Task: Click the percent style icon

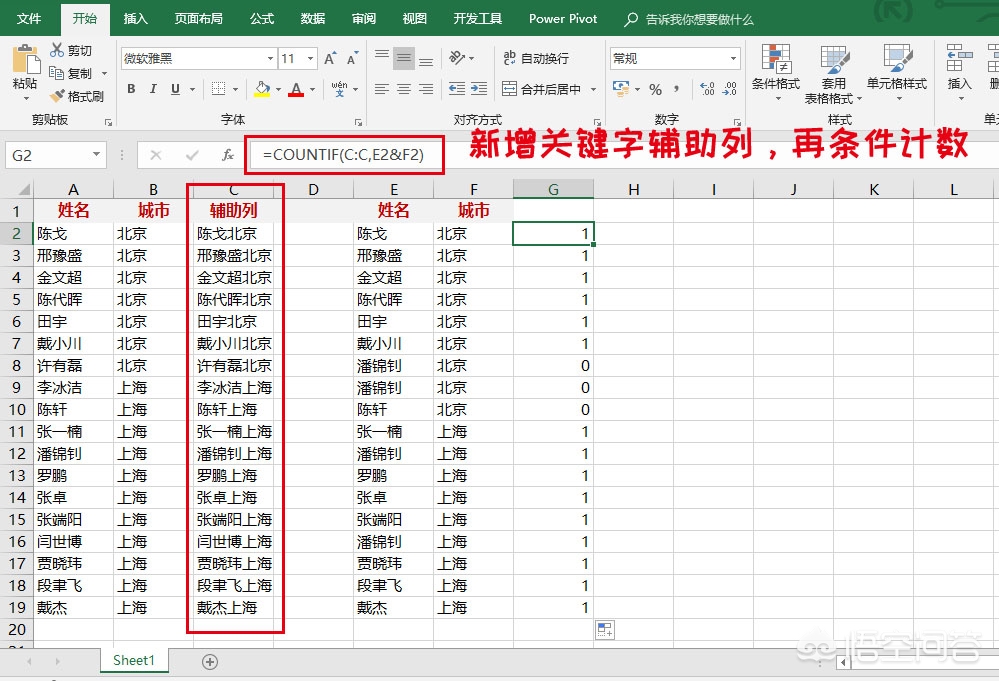Action: (x=655, y=89)
